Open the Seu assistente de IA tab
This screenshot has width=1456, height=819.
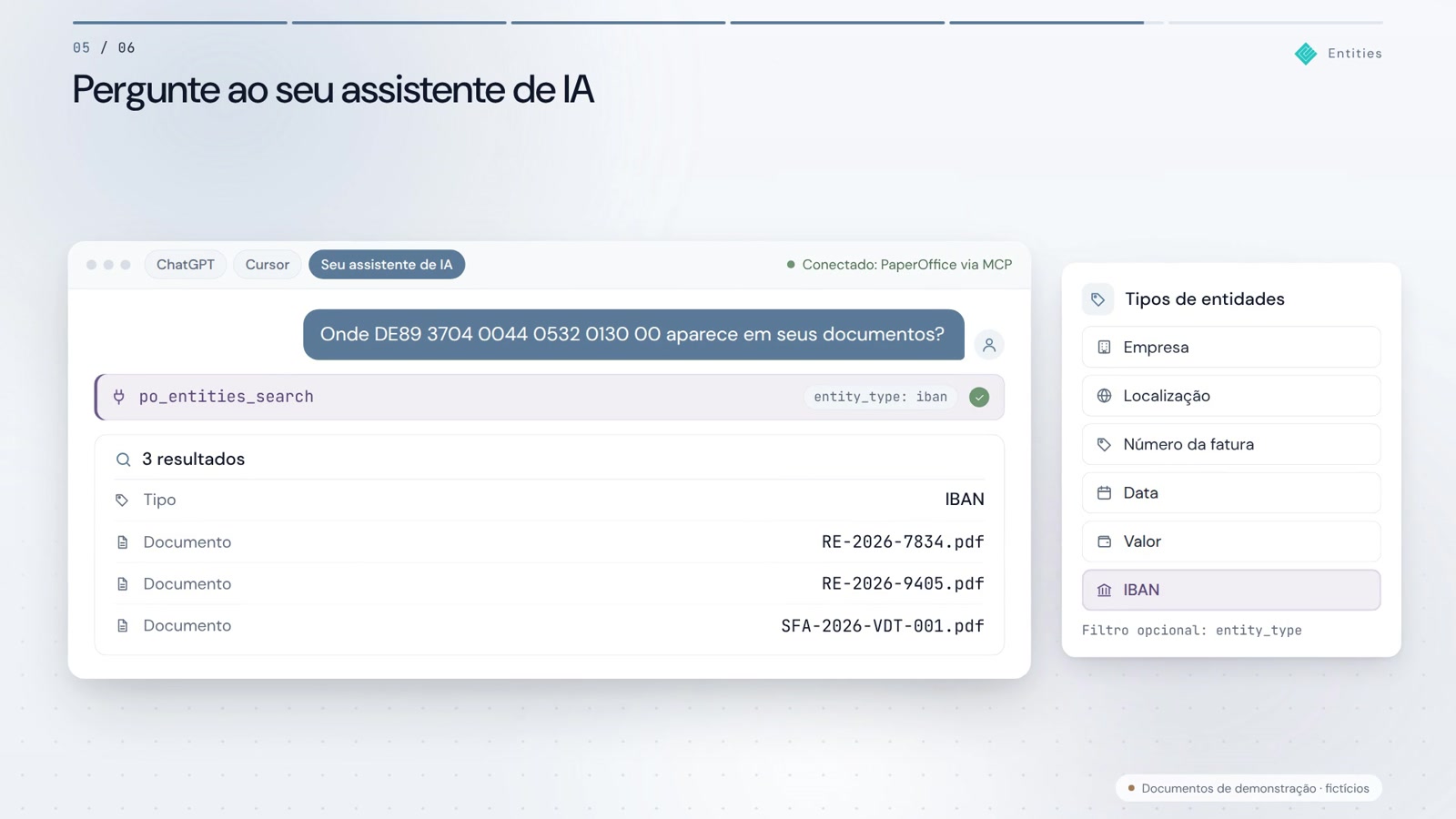(387, 265)
